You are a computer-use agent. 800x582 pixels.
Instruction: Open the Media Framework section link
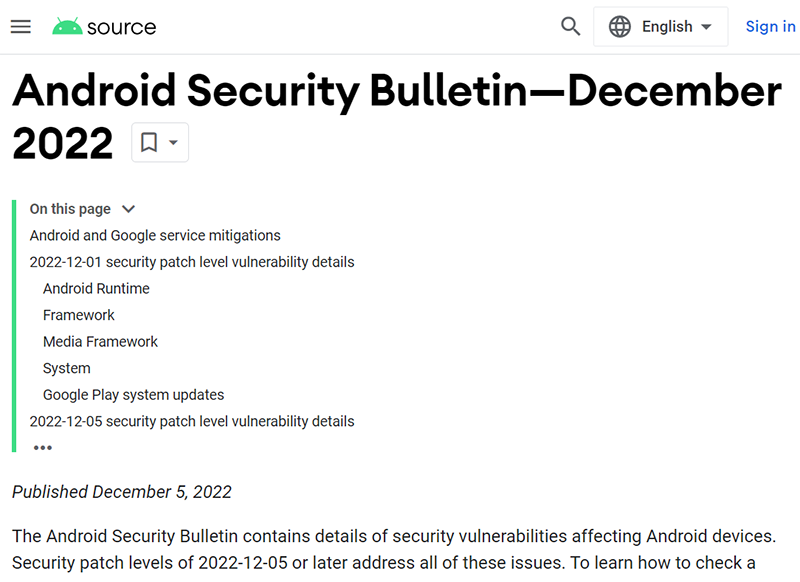pyautogui.click(x=100, y=342)
